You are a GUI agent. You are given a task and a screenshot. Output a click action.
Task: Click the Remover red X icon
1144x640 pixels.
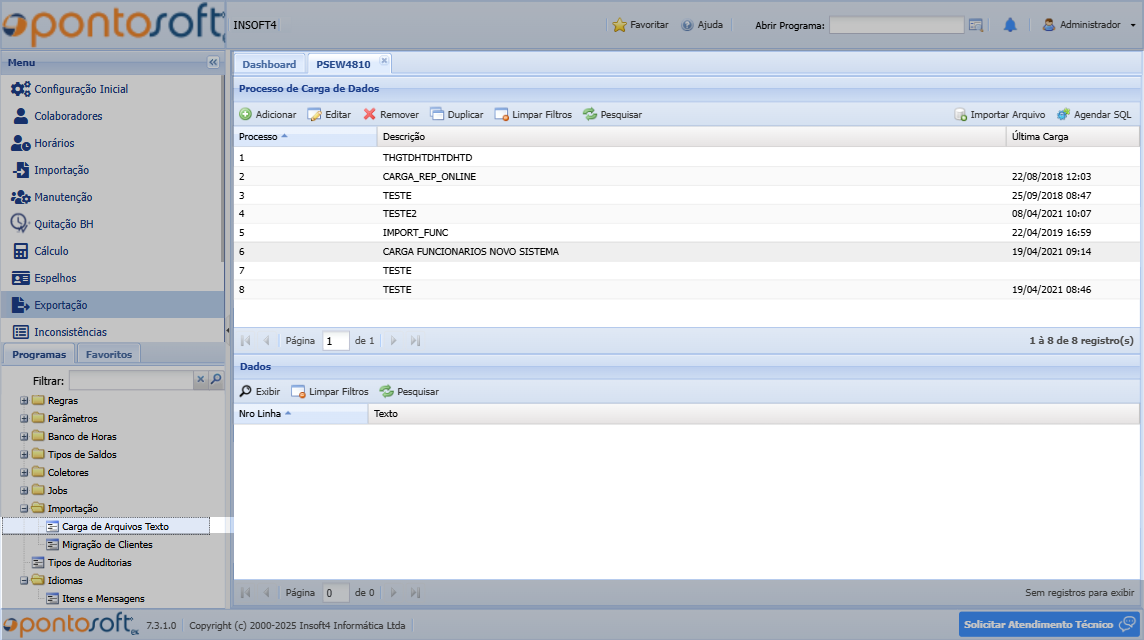coord(369,115)
